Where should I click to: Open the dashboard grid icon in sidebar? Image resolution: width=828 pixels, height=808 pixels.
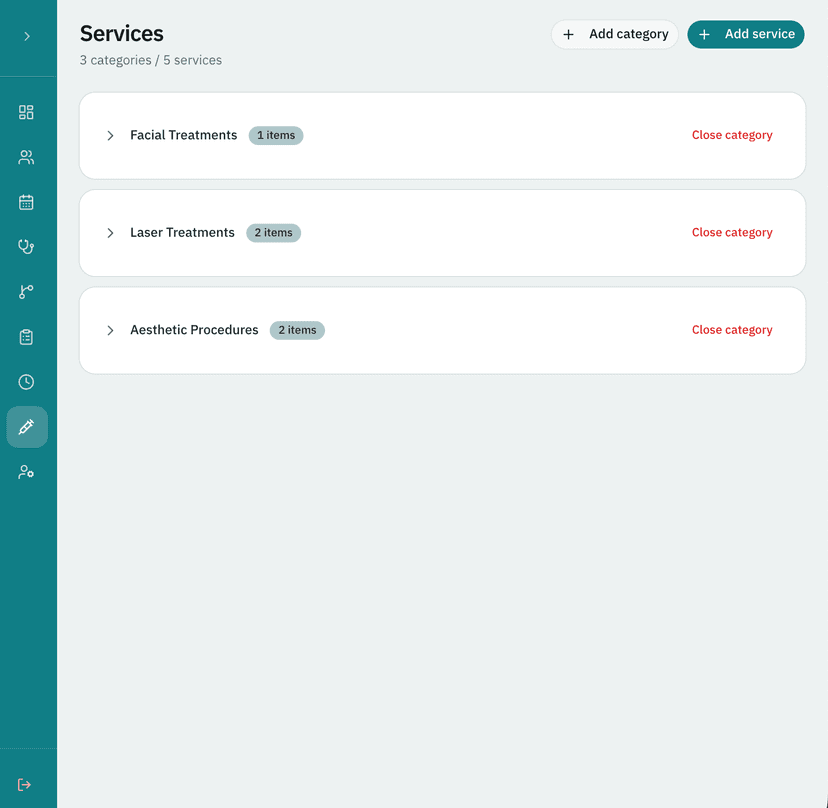[26, 112]
